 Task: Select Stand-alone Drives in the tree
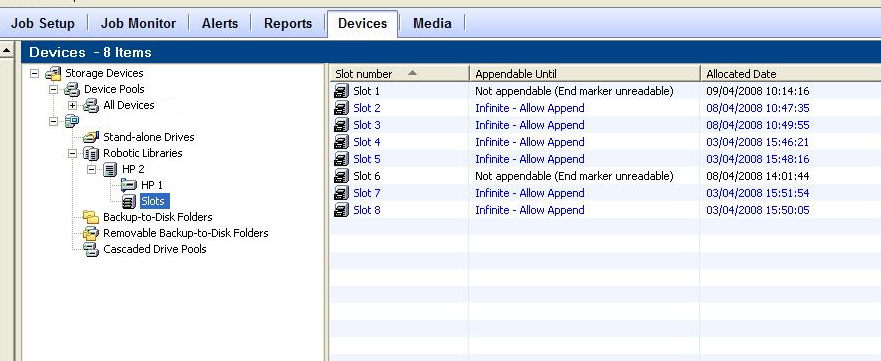click(149, 137)
